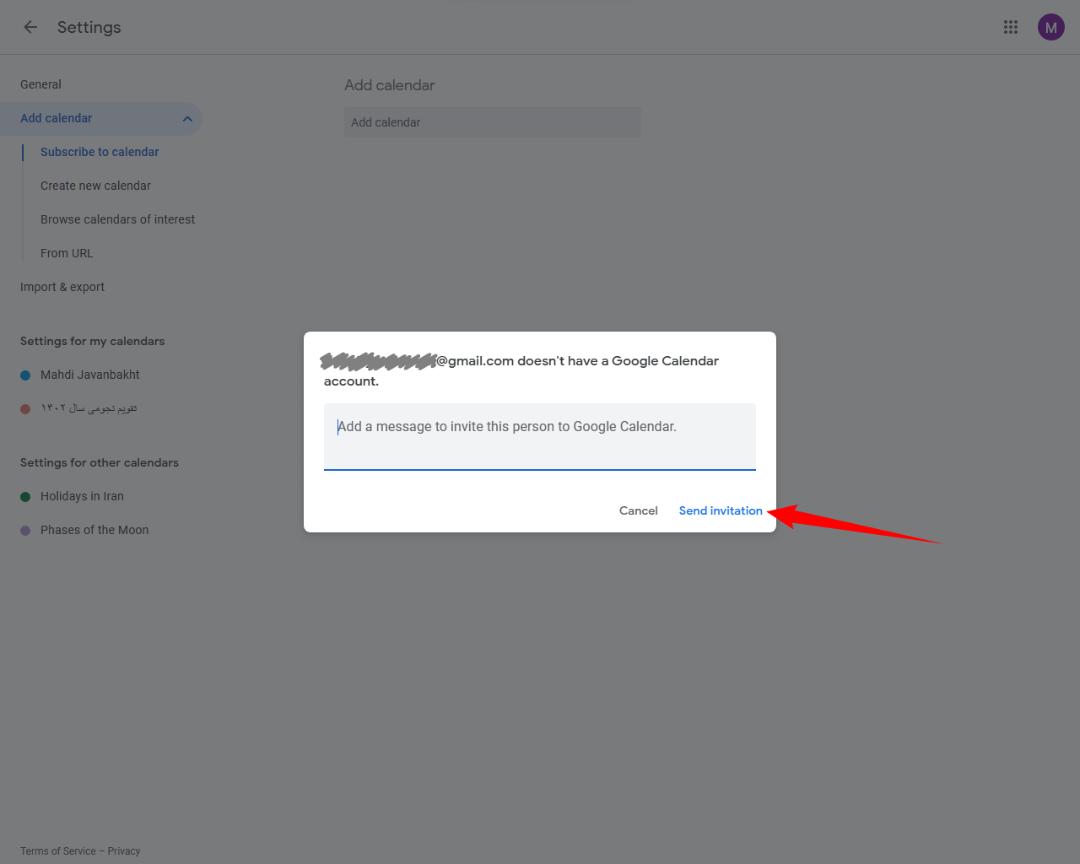Click the purple dot beside Phases of the Moon
1080x864 pixels.
click(25, 531)
